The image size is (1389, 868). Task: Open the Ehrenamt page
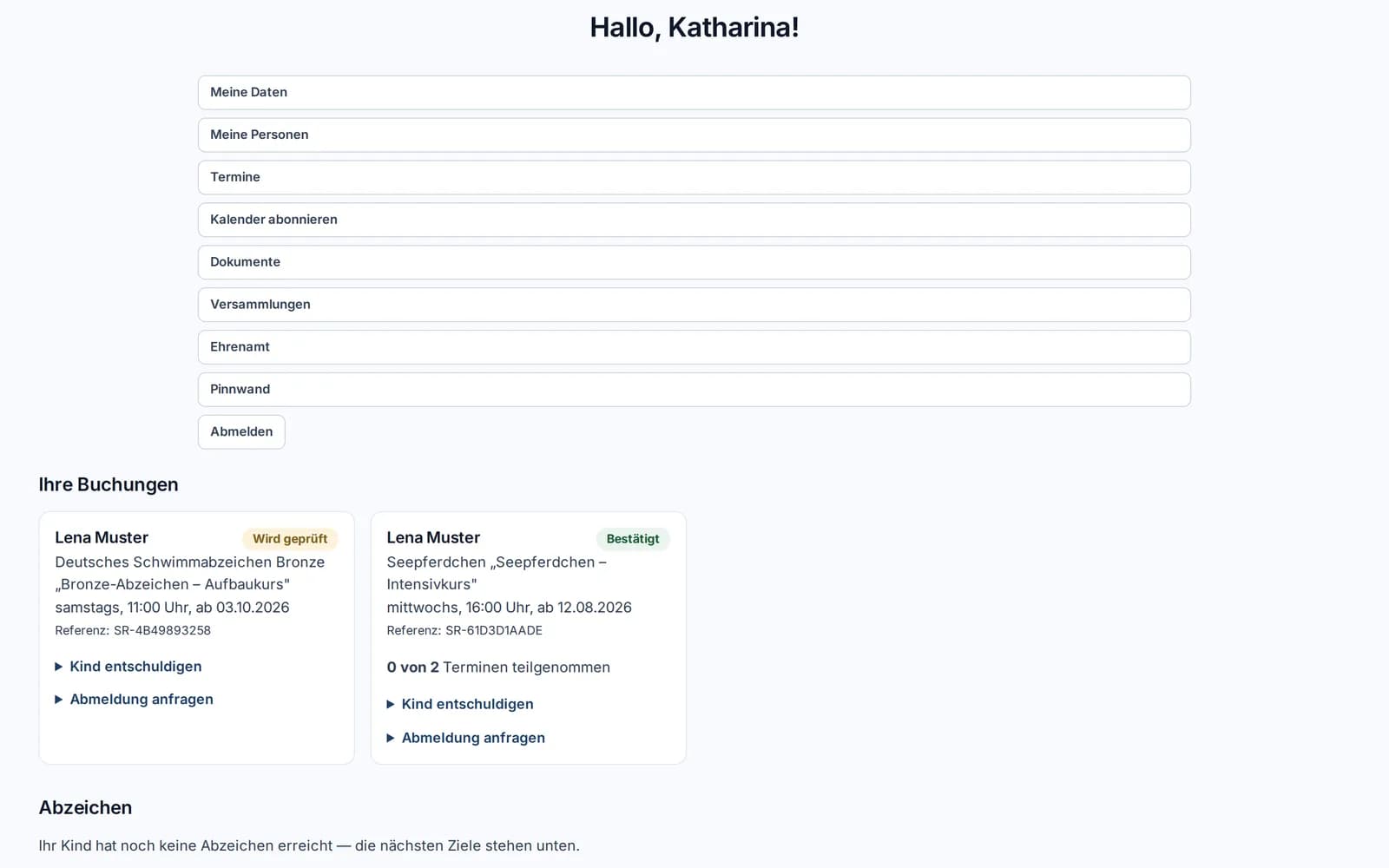click(x=694, y=347)
